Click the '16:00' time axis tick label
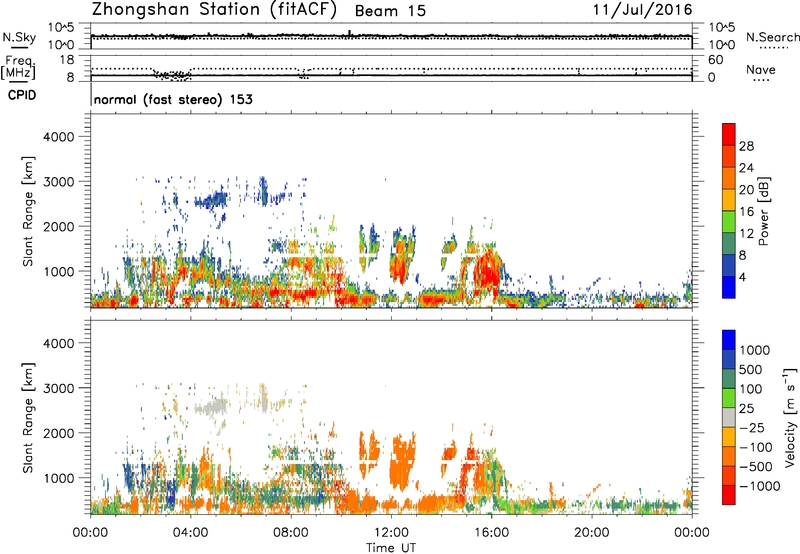The height and width of the screenshot is (554, 800). (491, 533)
